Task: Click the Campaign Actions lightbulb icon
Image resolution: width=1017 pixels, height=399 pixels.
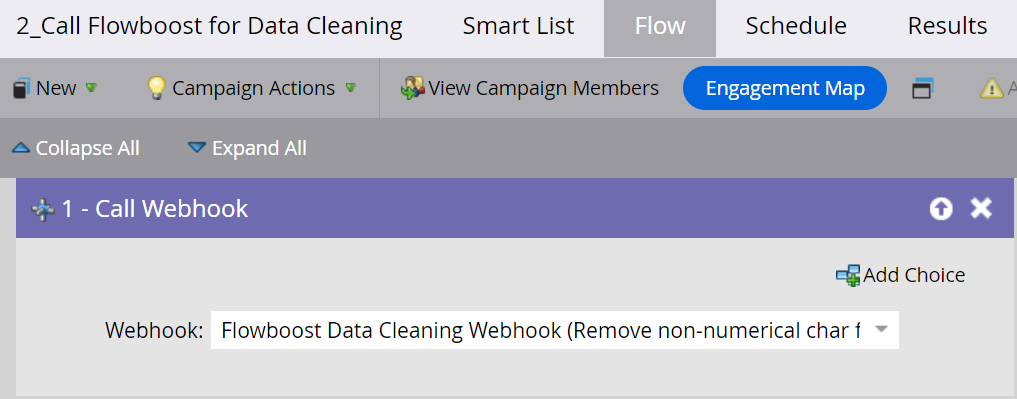Action: pos(156,88)
